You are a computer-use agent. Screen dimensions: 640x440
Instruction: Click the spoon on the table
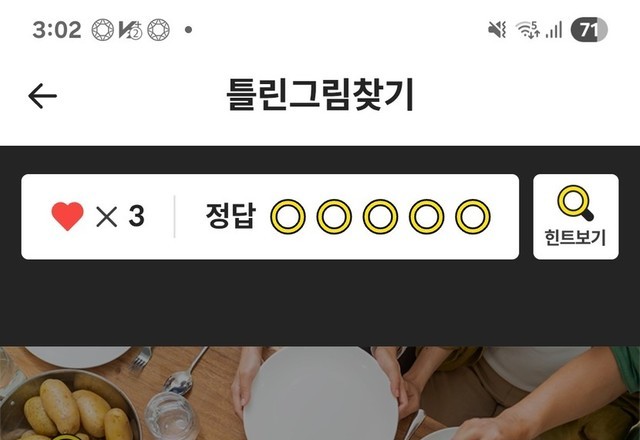tap(185, 371)
